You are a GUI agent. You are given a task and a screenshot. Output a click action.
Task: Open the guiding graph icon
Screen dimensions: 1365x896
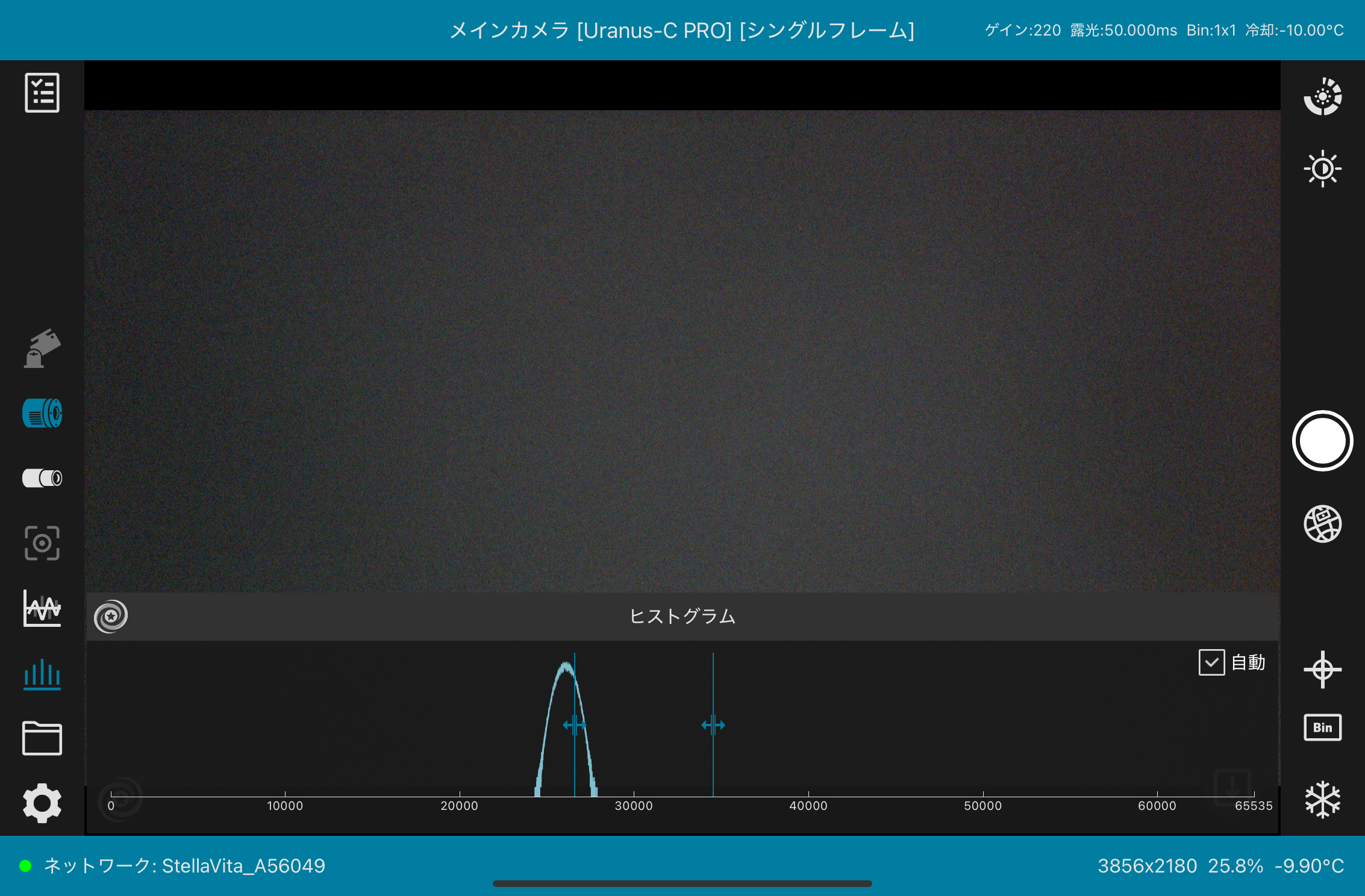[42, 608]
